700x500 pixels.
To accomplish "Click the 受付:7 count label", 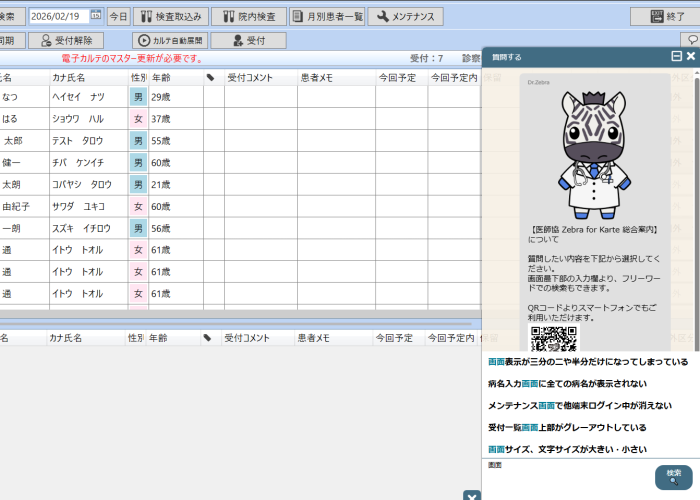I will point(426,58).
